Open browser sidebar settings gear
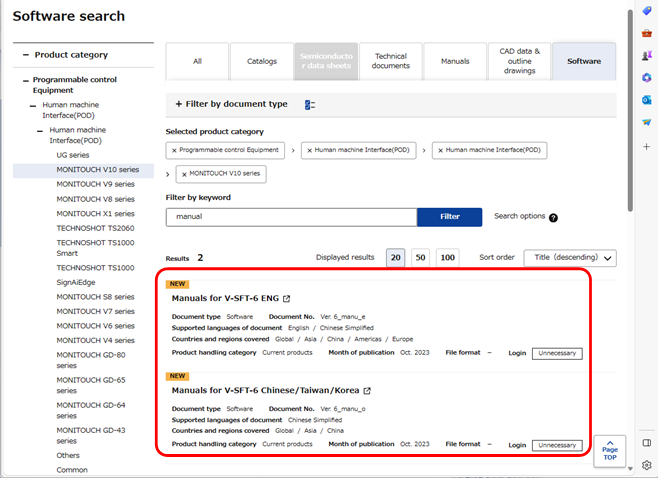This screenshot has width=658, height=478. coord(647,465)
